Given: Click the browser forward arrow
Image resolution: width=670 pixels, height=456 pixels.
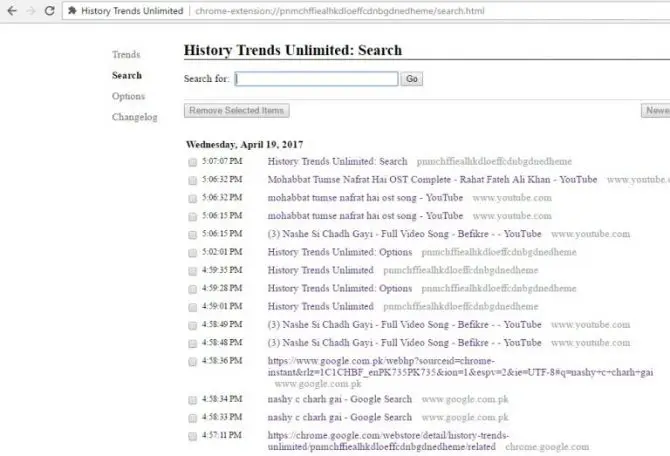Looking at the screenshot, I should click(x=31, y=11).
